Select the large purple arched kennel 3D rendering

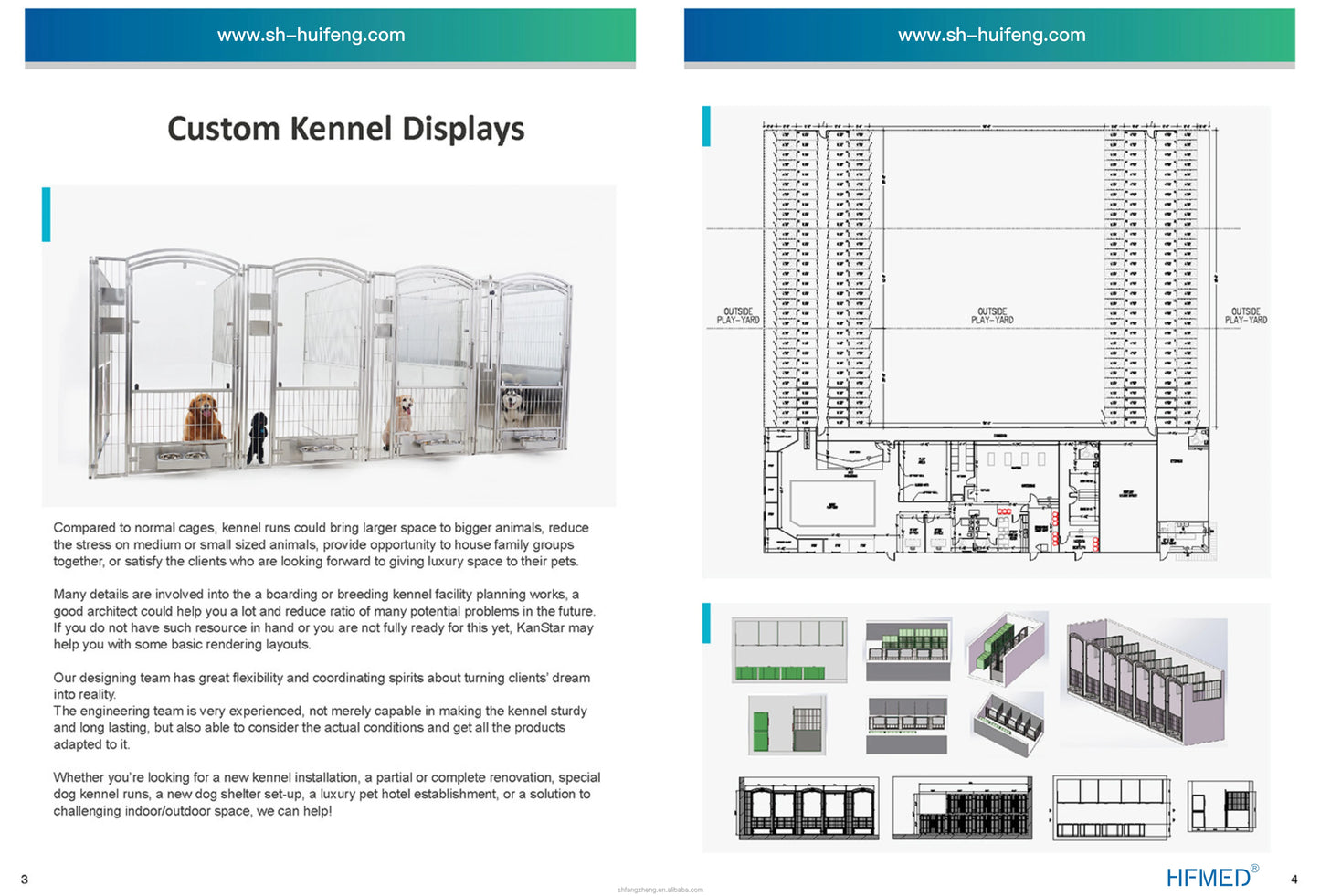(1146, 682)
